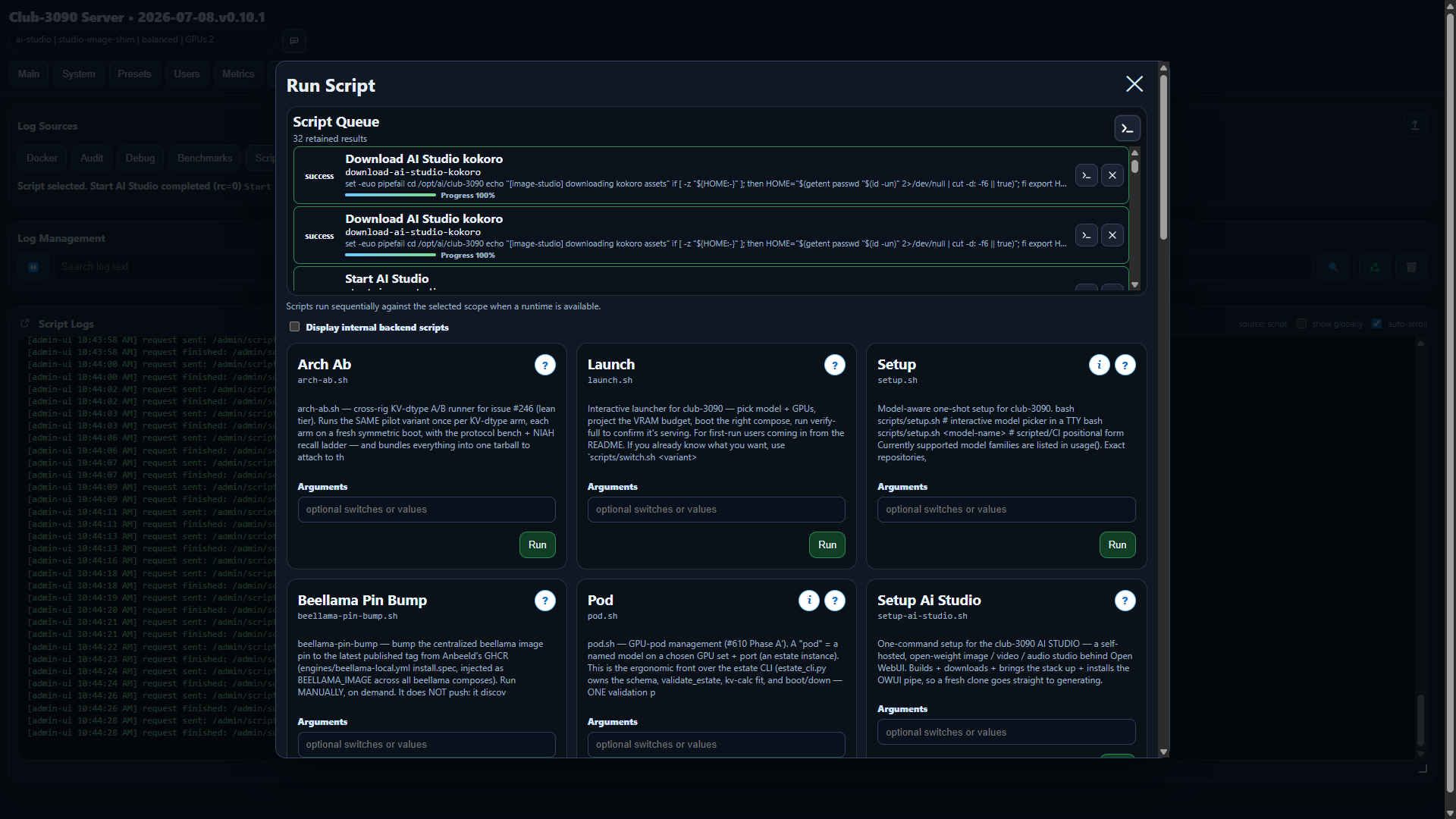1456x819 pixels.
Task: Open the Users tab
Action: coord(187,74)
